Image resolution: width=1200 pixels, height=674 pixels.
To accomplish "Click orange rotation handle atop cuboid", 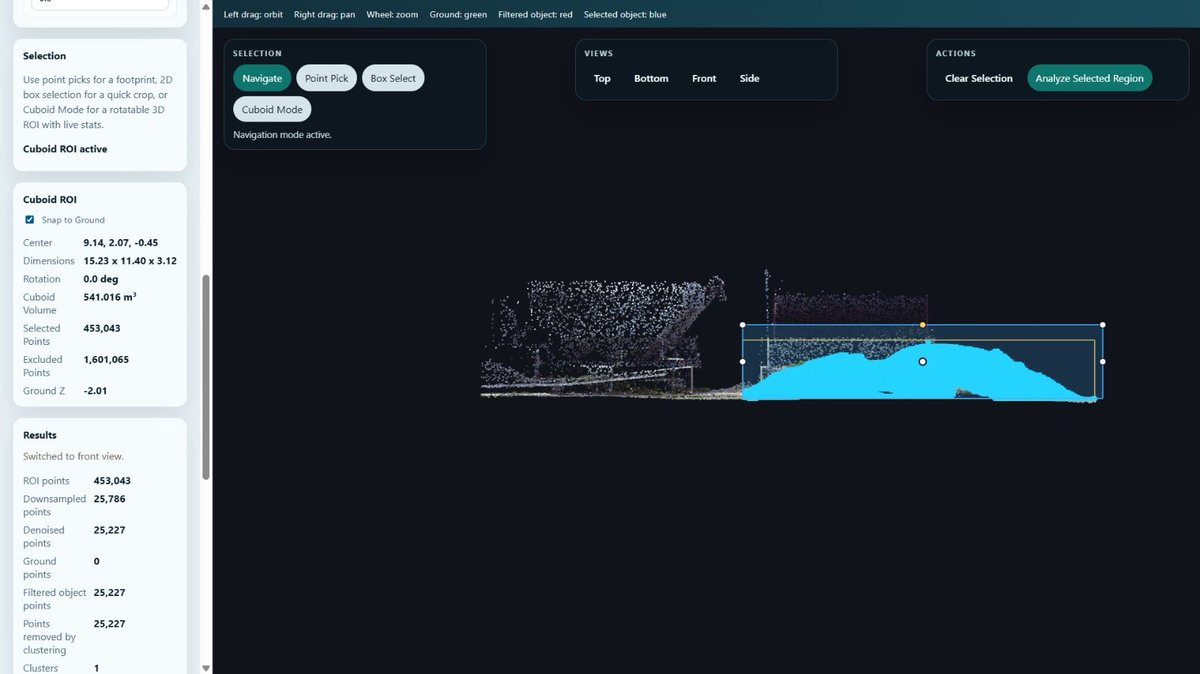I will coord(922,324).
